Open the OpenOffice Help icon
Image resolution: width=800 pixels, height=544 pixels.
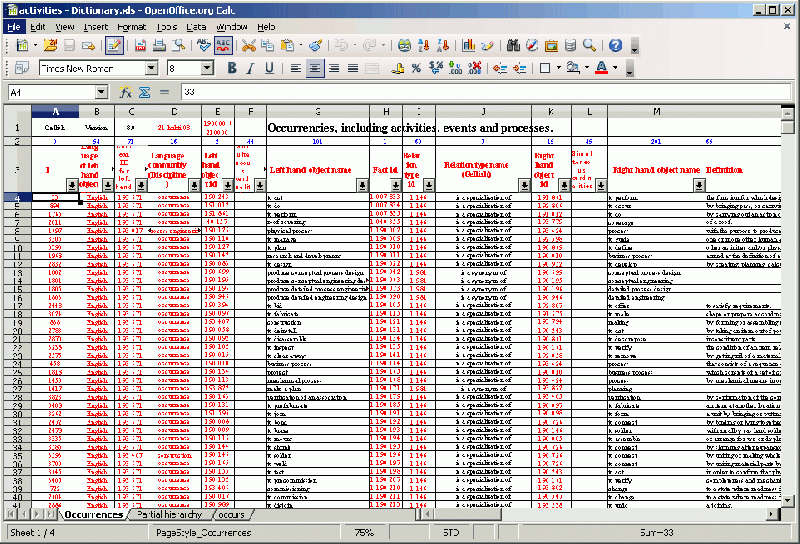pos(615,46)
